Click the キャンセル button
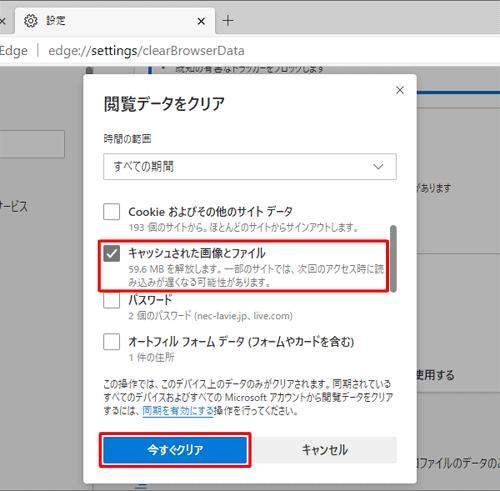Viewport: 500px width, 491px height. tap(324, 450)
